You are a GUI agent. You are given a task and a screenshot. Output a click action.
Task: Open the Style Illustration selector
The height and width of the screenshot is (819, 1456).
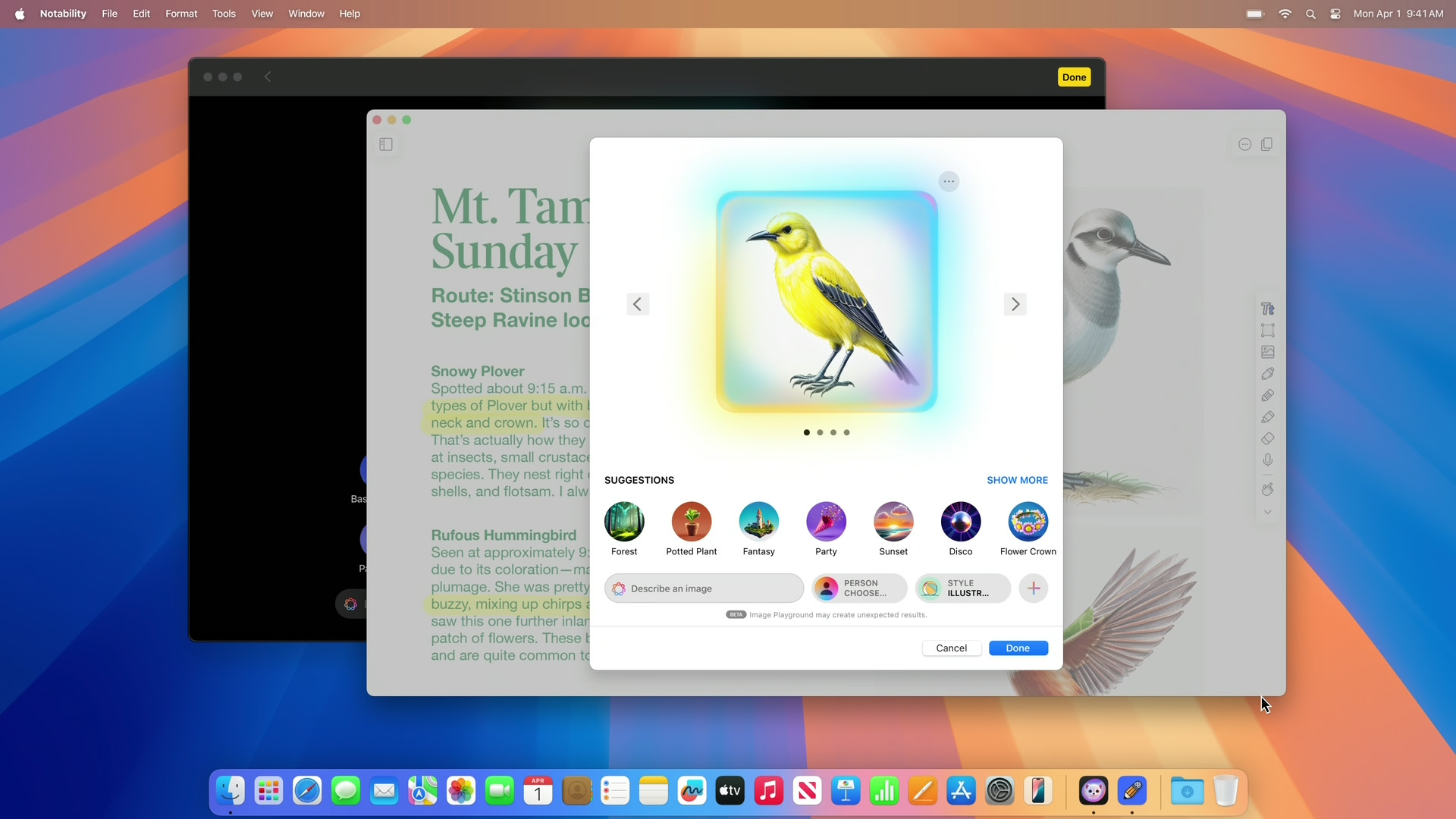click(962, 588)
